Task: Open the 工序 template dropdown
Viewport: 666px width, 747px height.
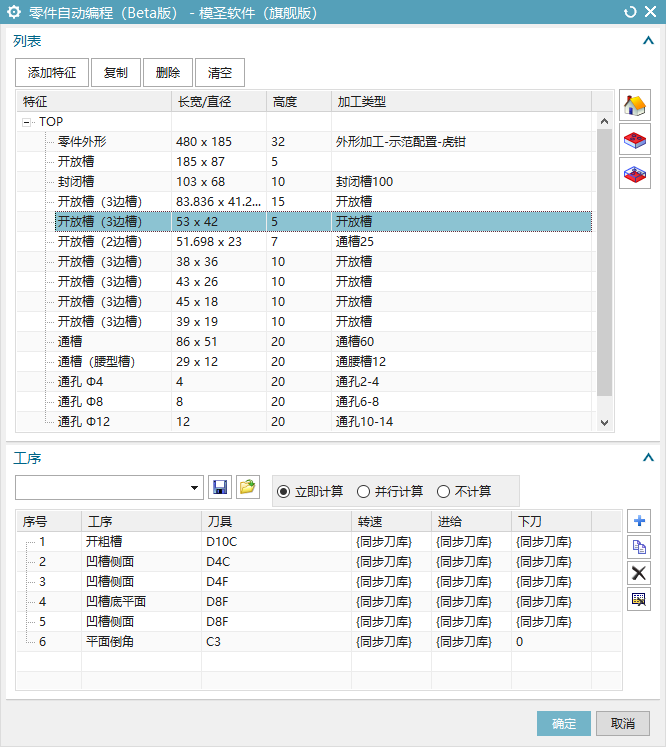Action: (194, 487)
